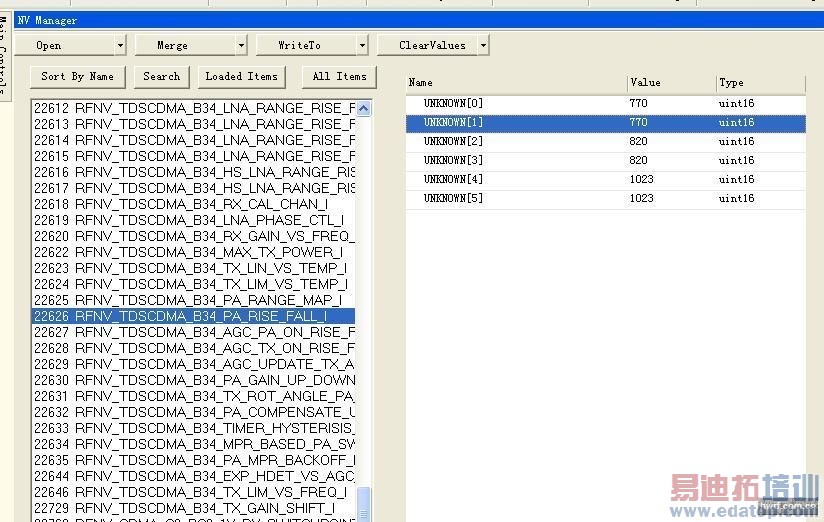The image size is (824, 522).
Task: Expand the Merge dropdown arrow
Action: point(241,45)
